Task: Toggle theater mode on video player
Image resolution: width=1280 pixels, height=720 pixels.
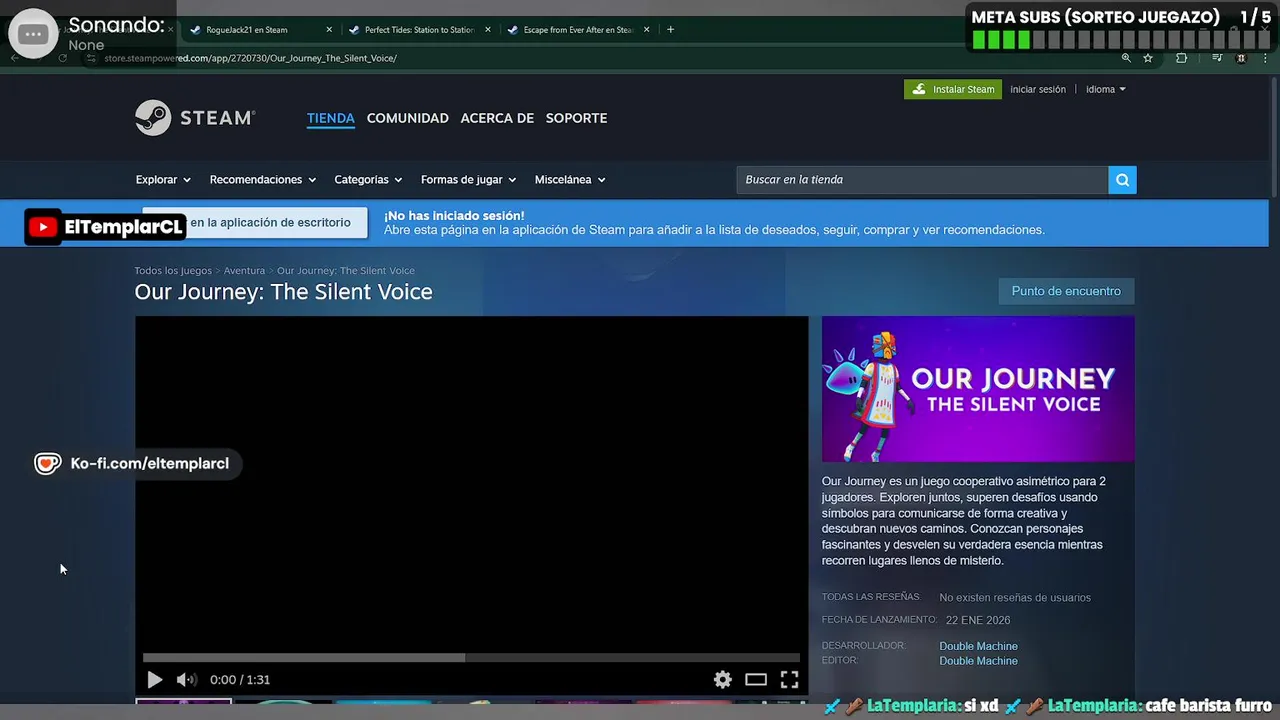Action: (756, 680)
